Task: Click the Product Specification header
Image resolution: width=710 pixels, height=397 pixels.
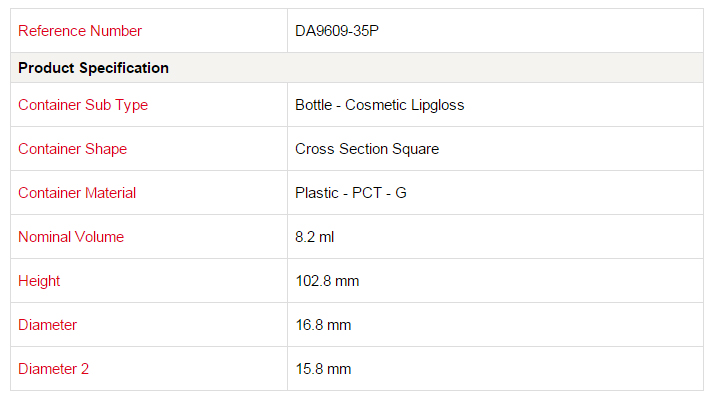Action: click(93, 68)
